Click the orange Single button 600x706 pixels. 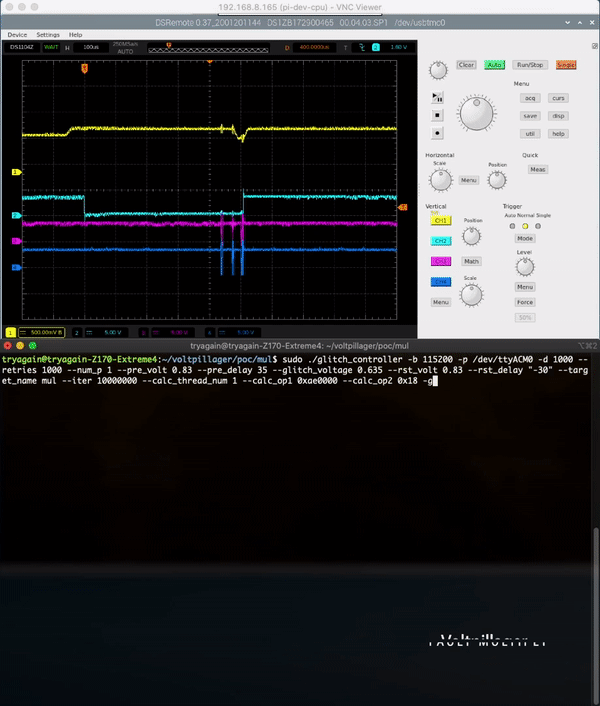pyautogui.click(x=566, y=65)
